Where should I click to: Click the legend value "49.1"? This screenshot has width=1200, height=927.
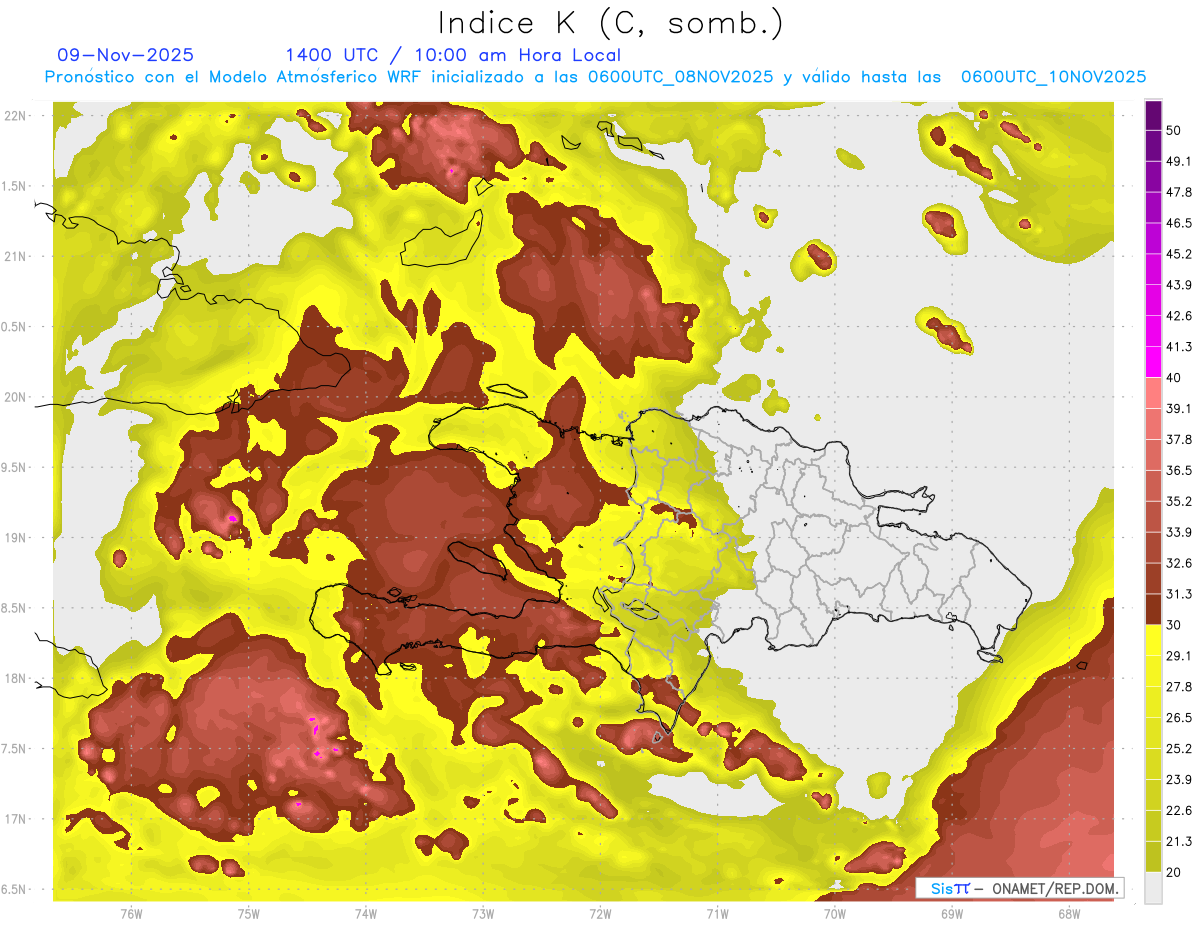tap(1179, 161)
